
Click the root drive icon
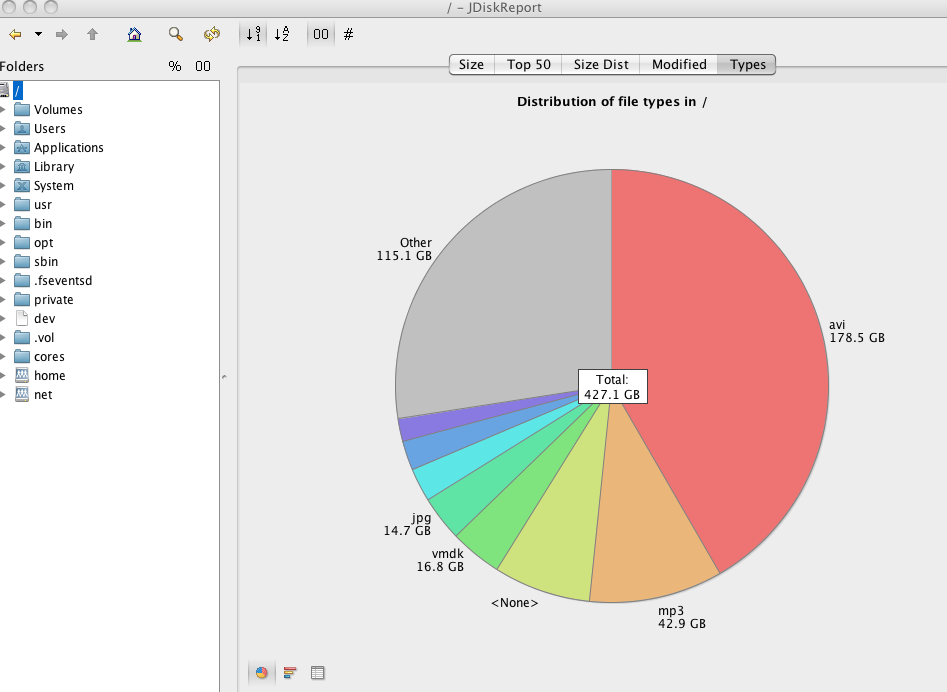click(5, 91)
